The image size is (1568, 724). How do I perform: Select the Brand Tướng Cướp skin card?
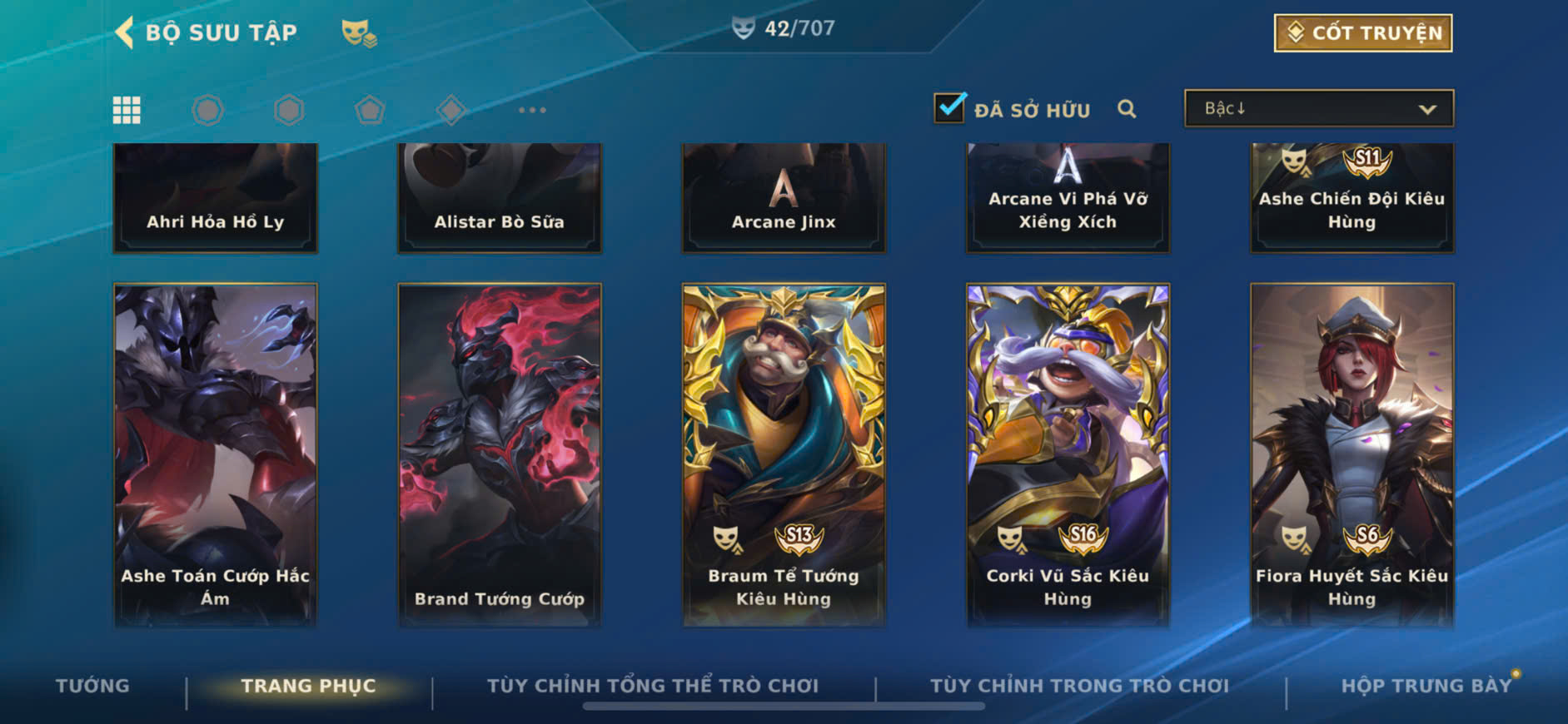click(x=500, y=455)
